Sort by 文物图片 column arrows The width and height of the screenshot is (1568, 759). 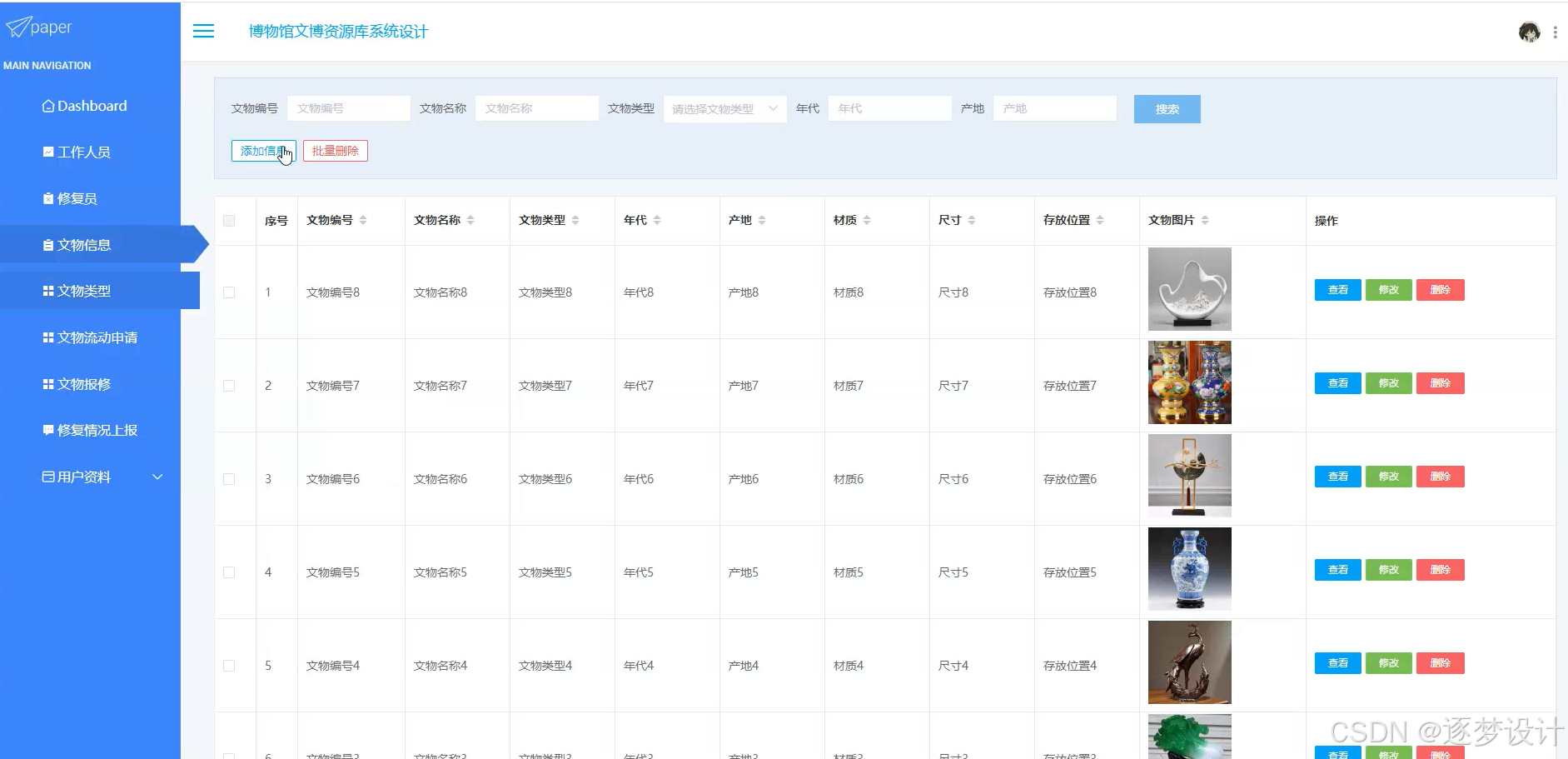1205,220
